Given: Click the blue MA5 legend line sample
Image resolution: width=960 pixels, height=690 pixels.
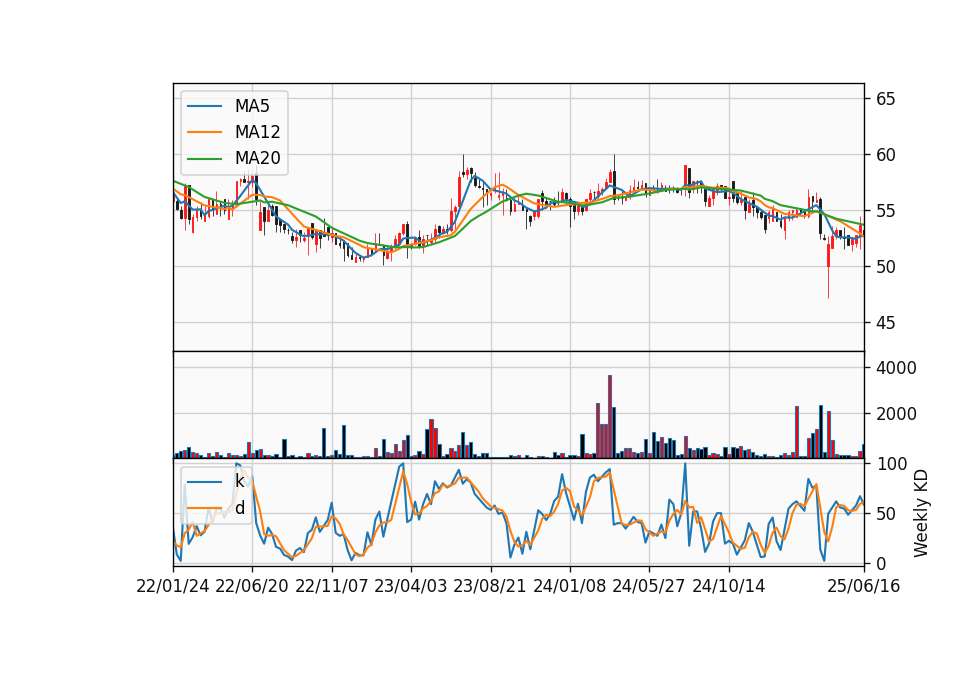Looking at the screenshot, I should [204, 106].
